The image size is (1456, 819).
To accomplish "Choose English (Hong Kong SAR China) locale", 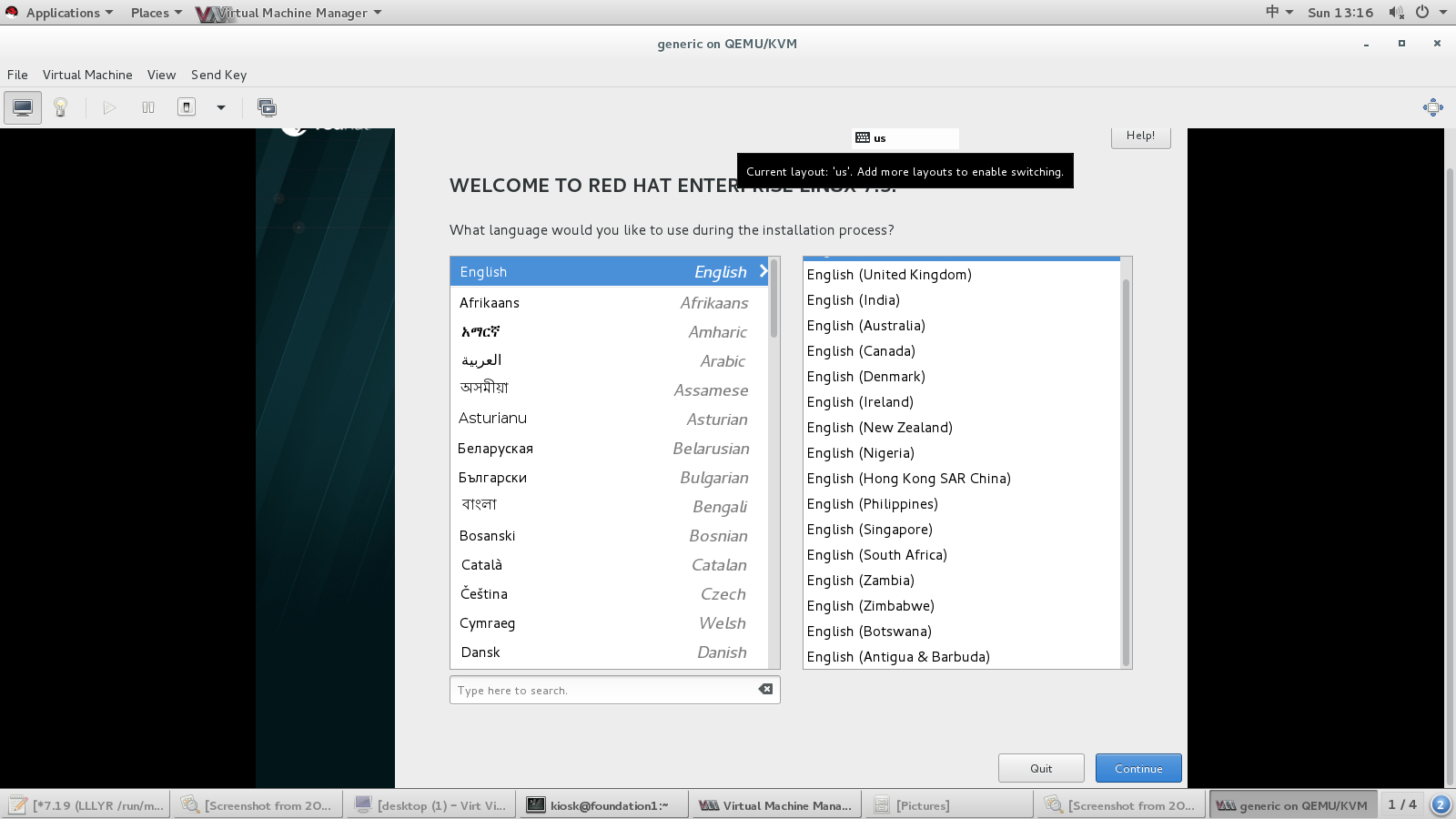I will tap(961, 478).
